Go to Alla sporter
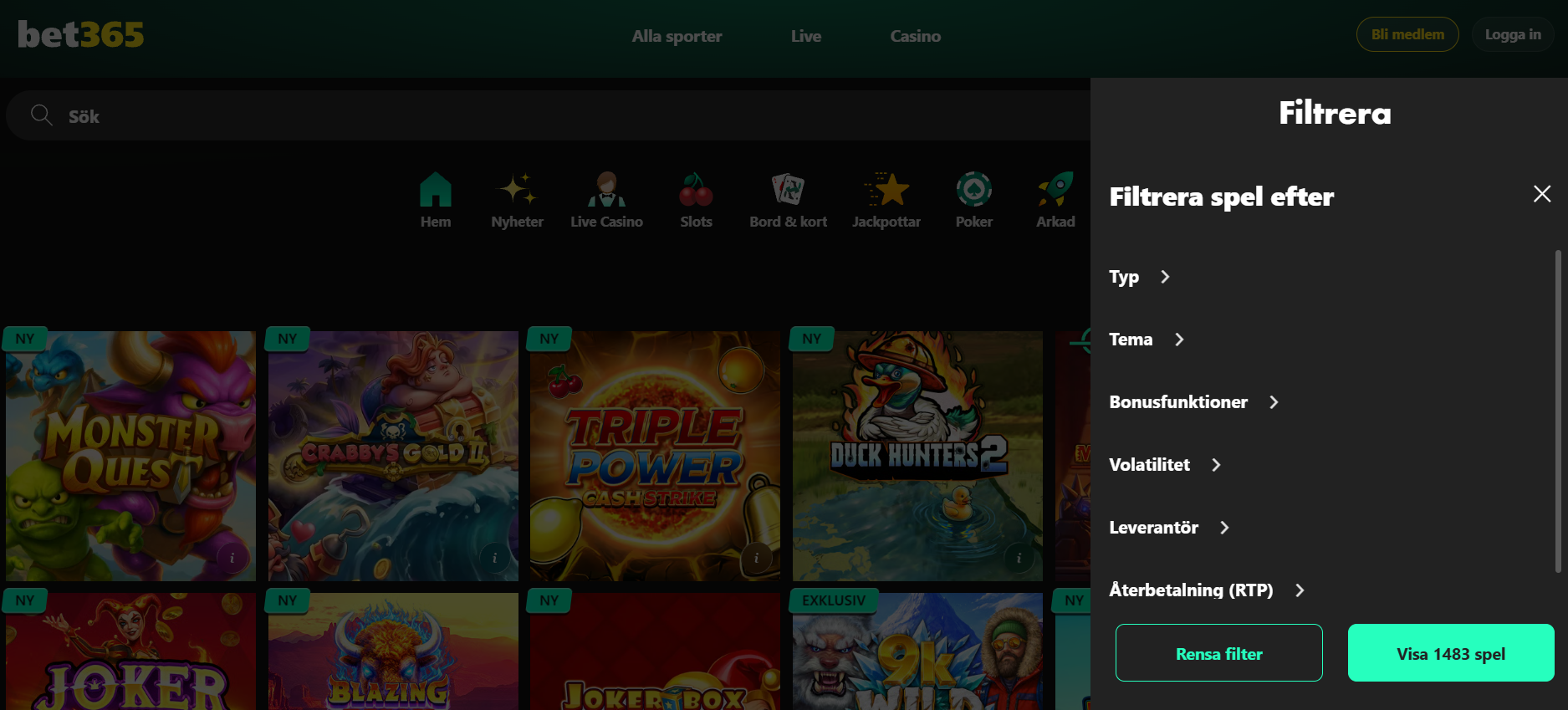The image size is (1568, 710). 677,36
